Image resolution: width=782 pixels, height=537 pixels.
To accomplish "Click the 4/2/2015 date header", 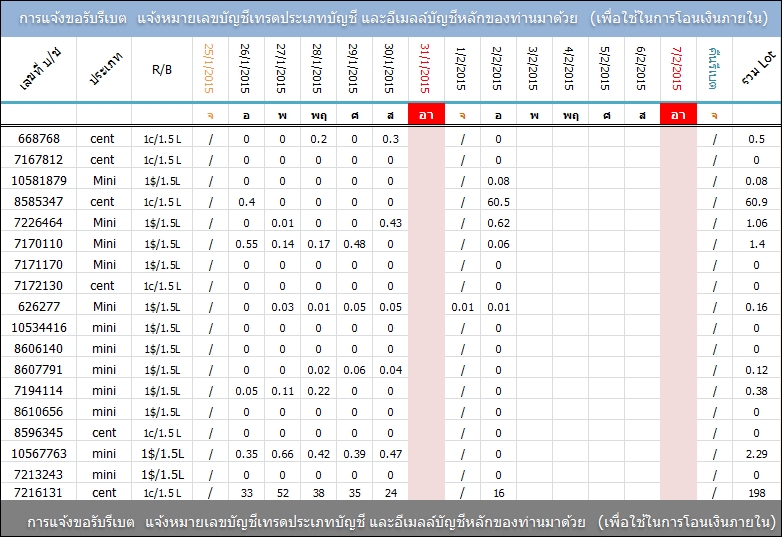I will point(569,68).
